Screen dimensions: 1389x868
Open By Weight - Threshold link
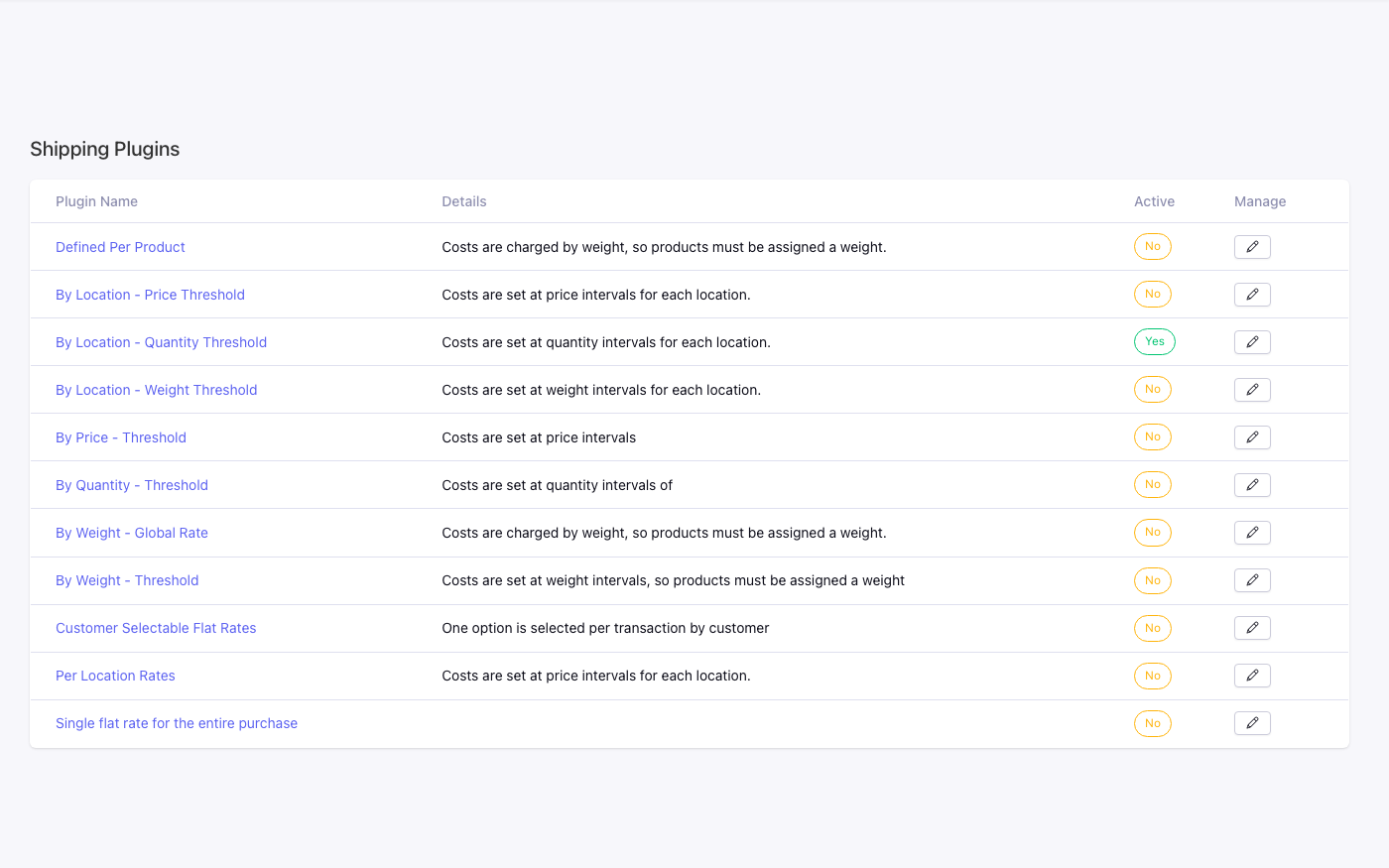[x=127, y=580]
